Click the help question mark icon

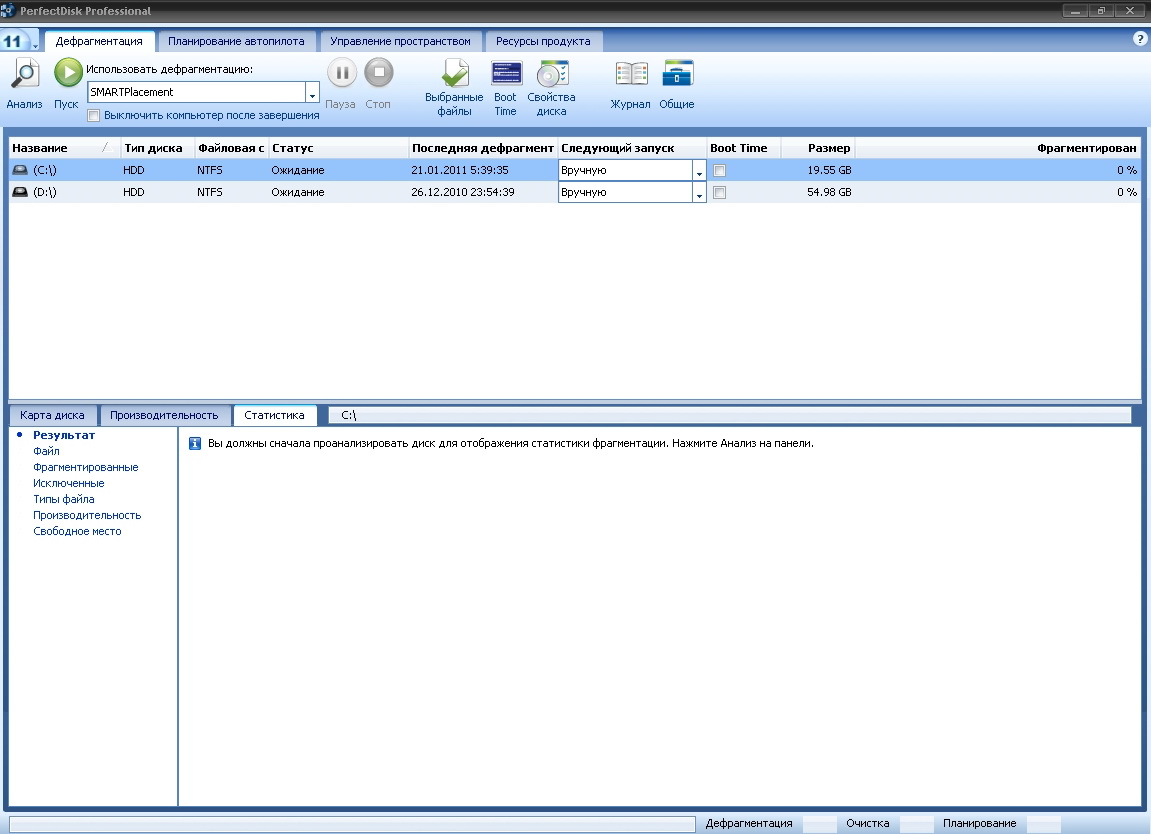tap(1140, 39)
